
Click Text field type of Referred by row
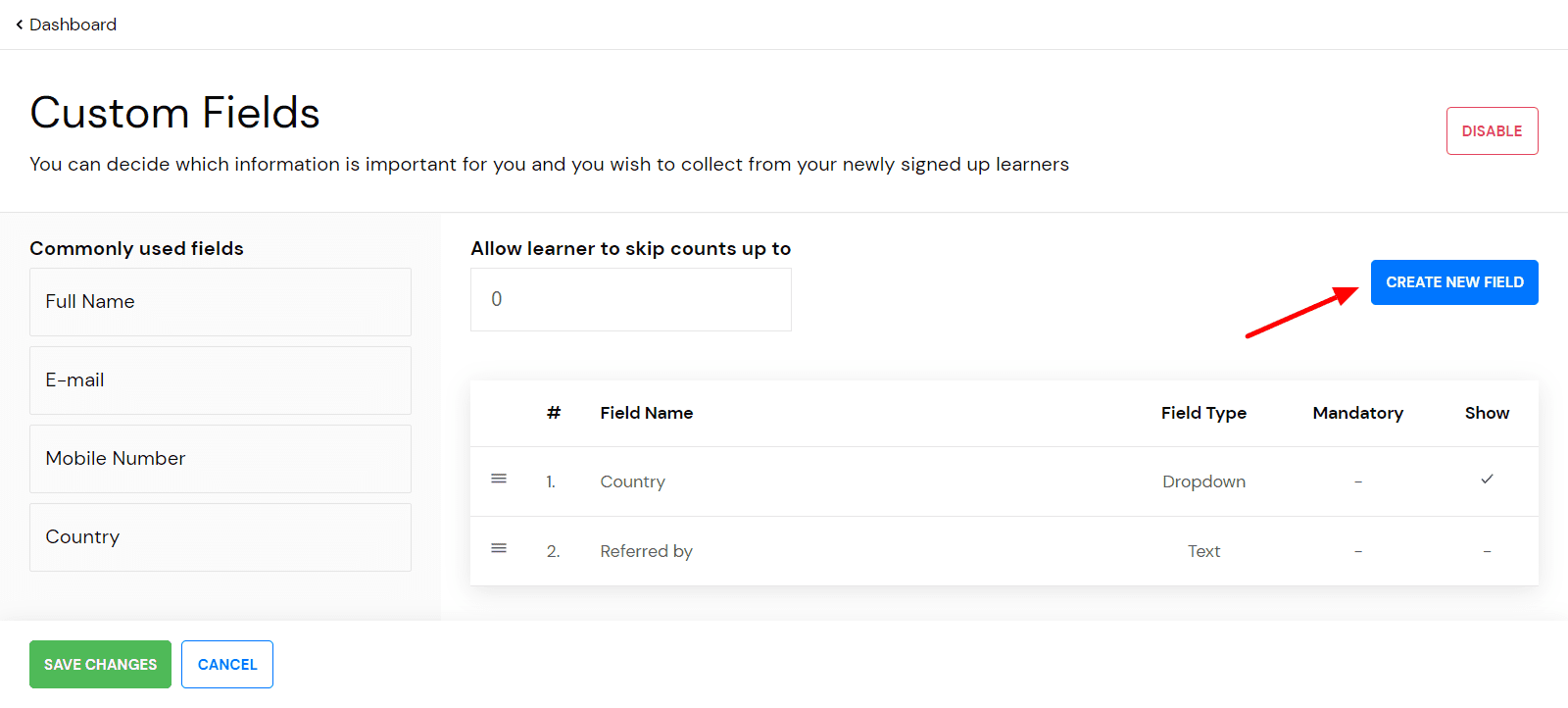pyautogui.click(x=1203, y=551)
